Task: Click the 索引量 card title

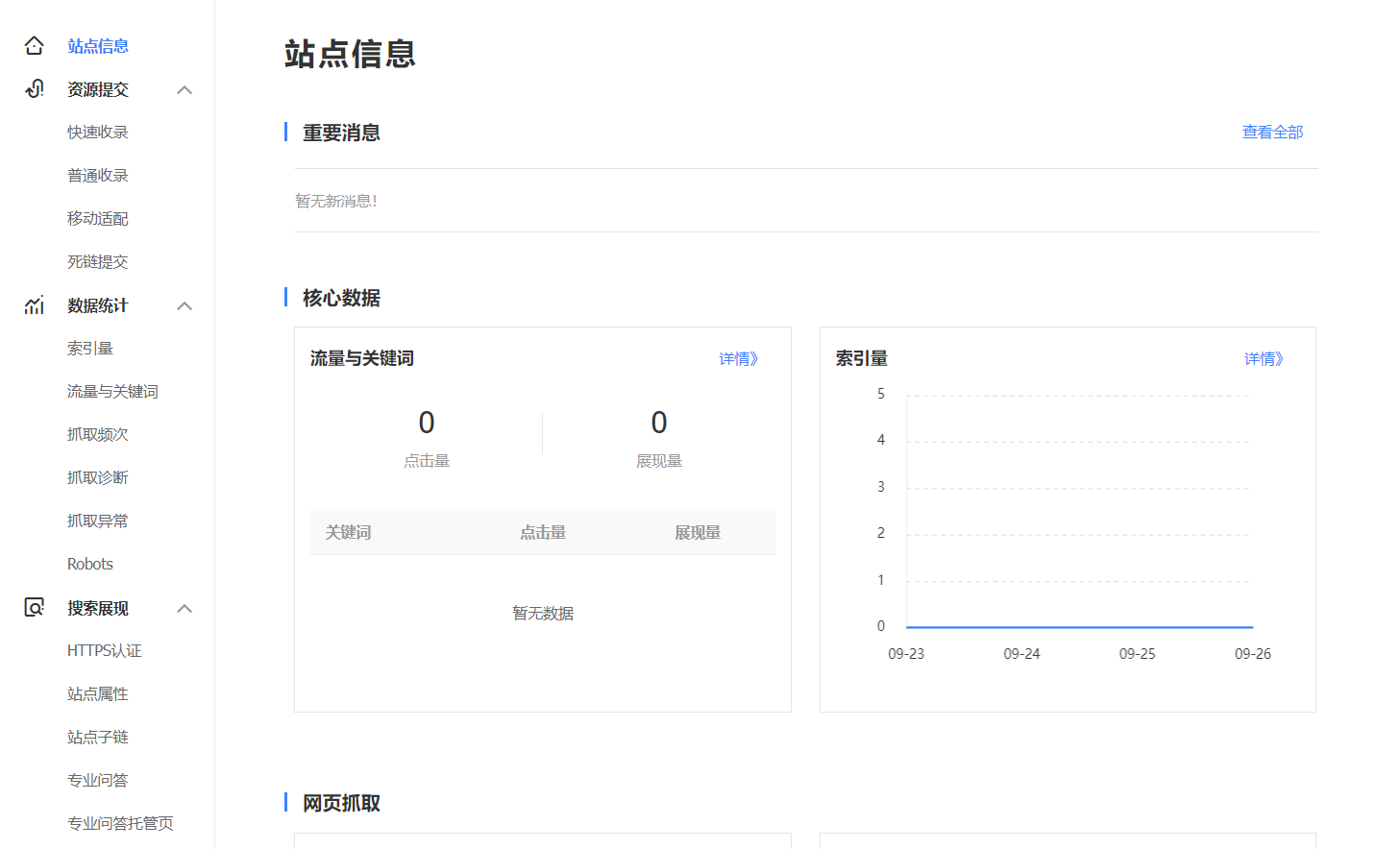Action: click(862, 358)
